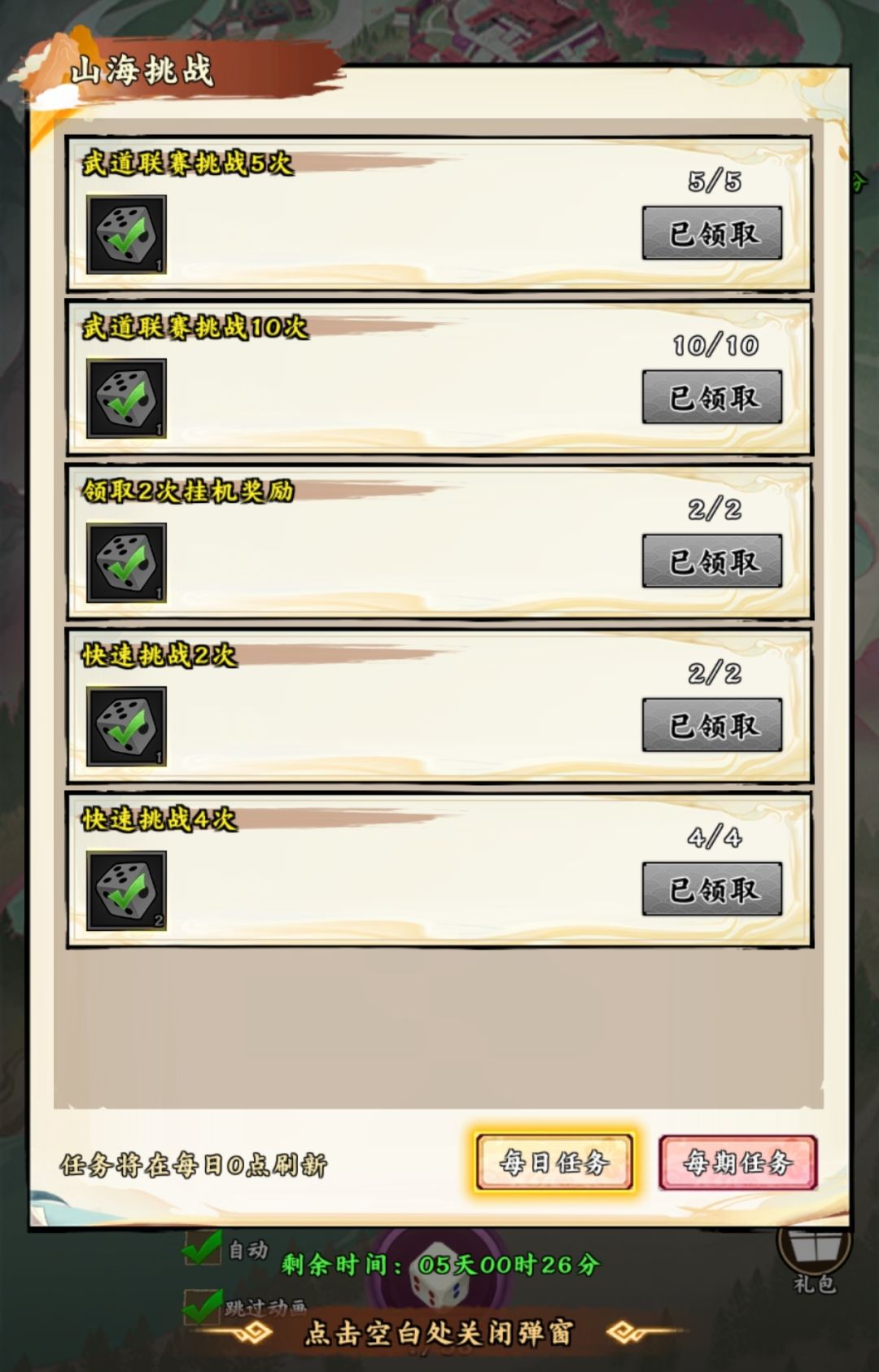This screenshot has width=879, height=1372.
Task: Tap the dice reward icon for 快速挑战2次
Action: coord(126,727)
